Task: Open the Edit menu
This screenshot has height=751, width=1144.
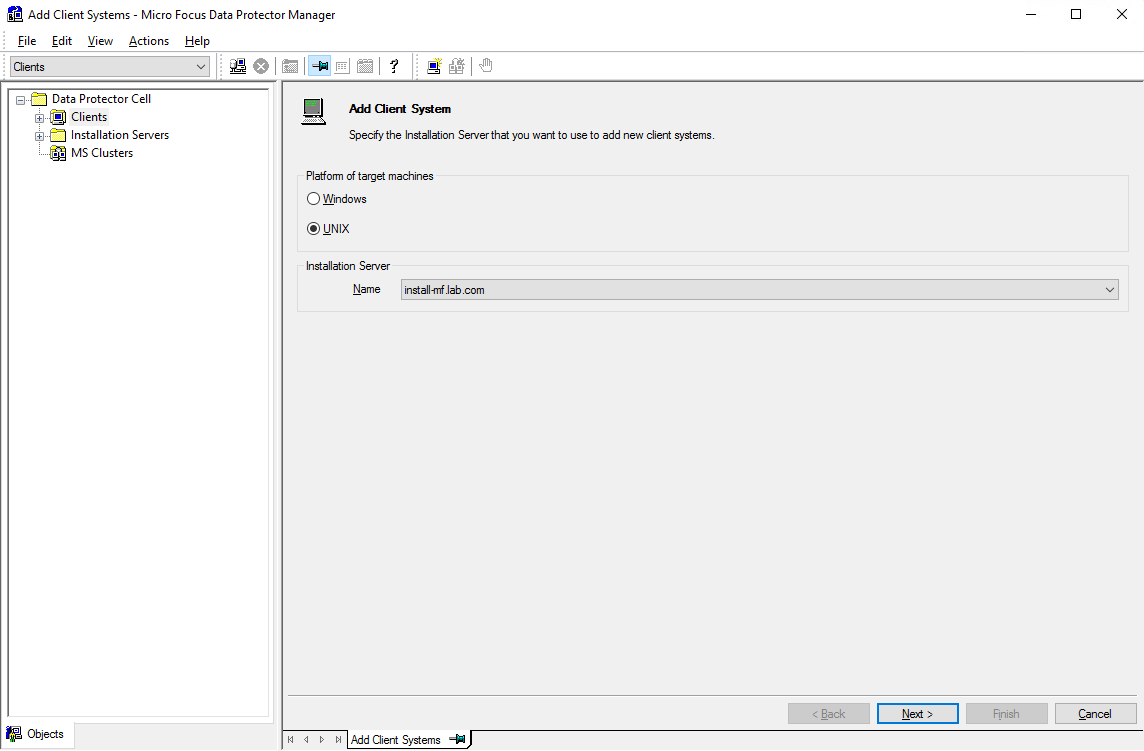Action: coord(62,41)
